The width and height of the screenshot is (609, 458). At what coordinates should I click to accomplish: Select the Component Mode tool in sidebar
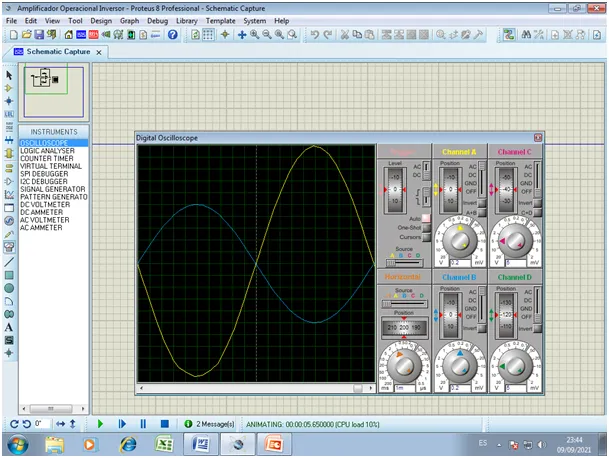(x=9, y=89)
